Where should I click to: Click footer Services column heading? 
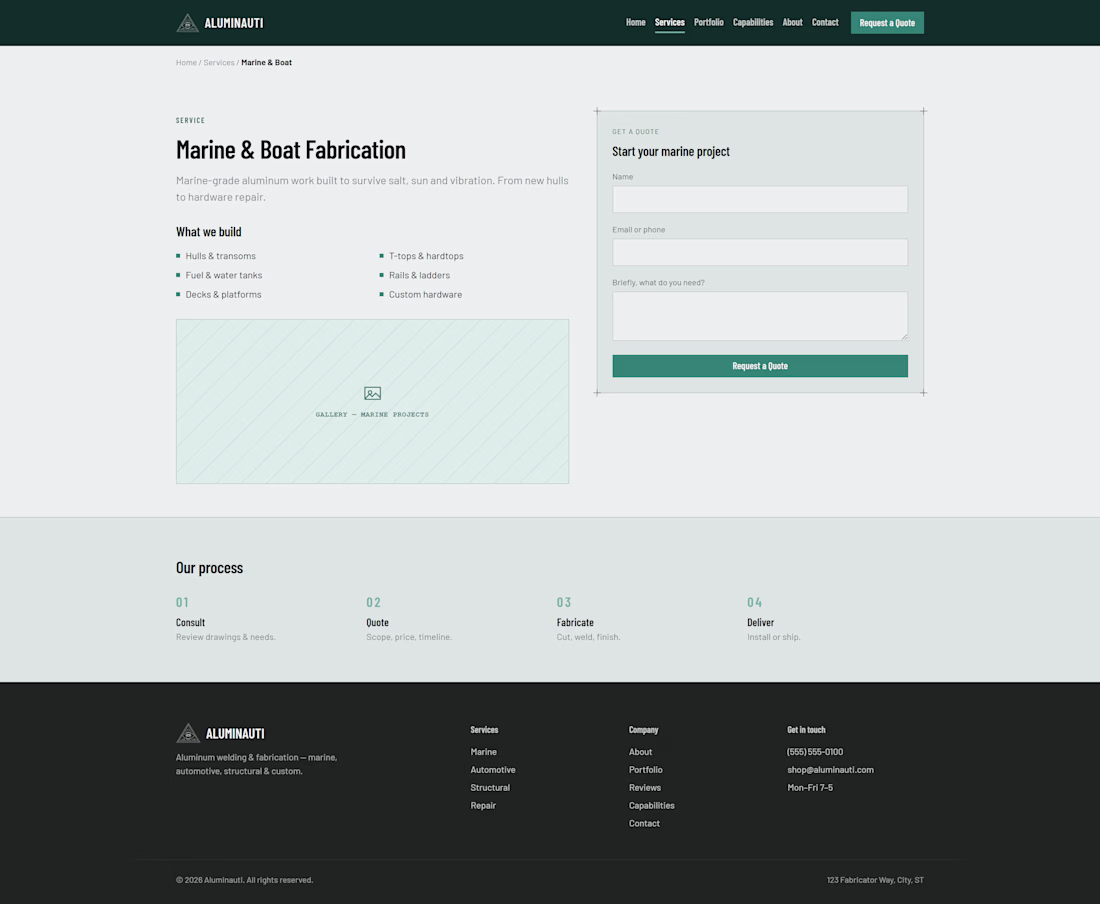point(484,730)
